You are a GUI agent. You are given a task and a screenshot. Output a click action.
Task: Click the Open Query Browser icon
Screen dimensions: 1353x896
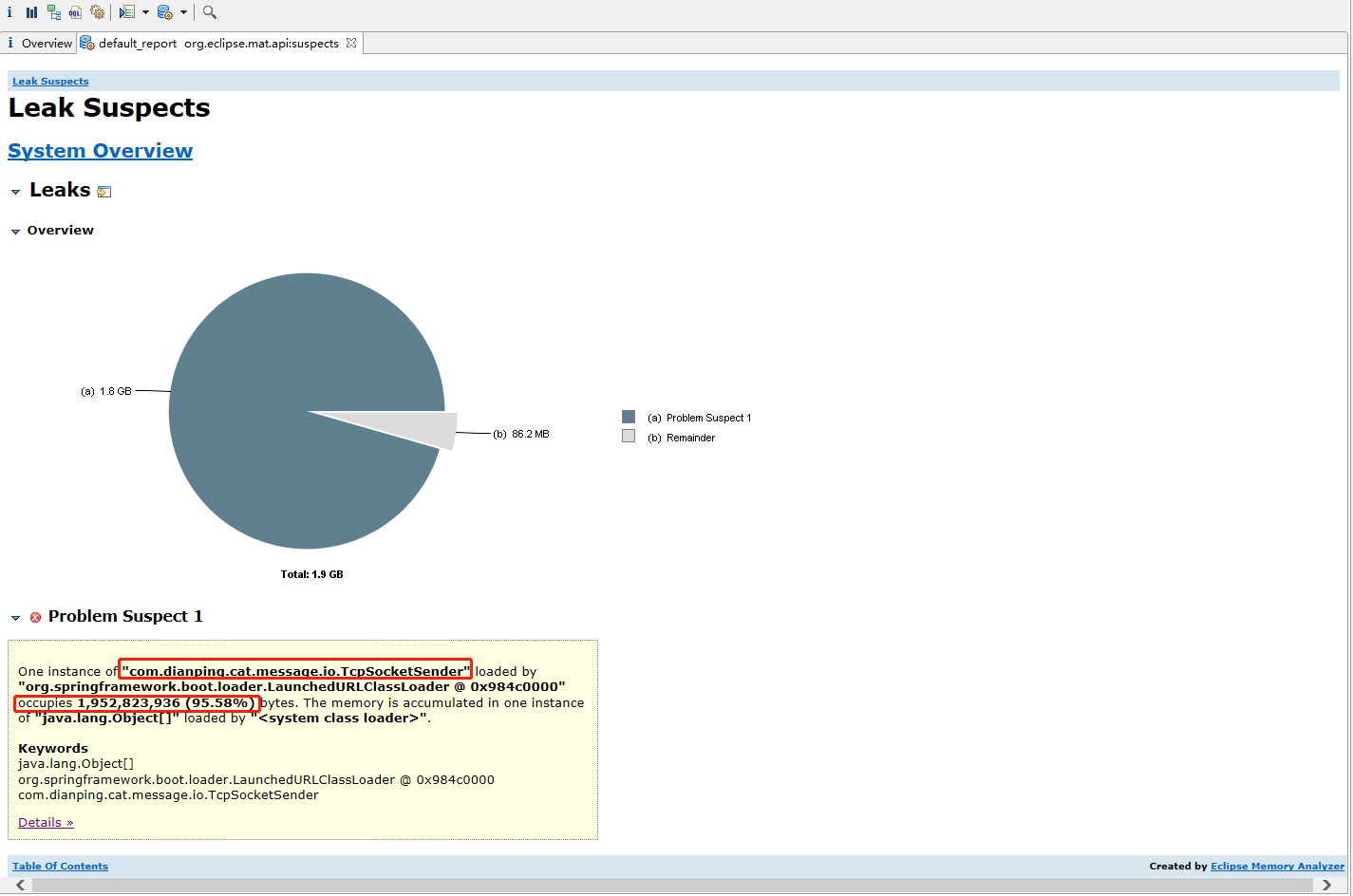tap(164, 12)
